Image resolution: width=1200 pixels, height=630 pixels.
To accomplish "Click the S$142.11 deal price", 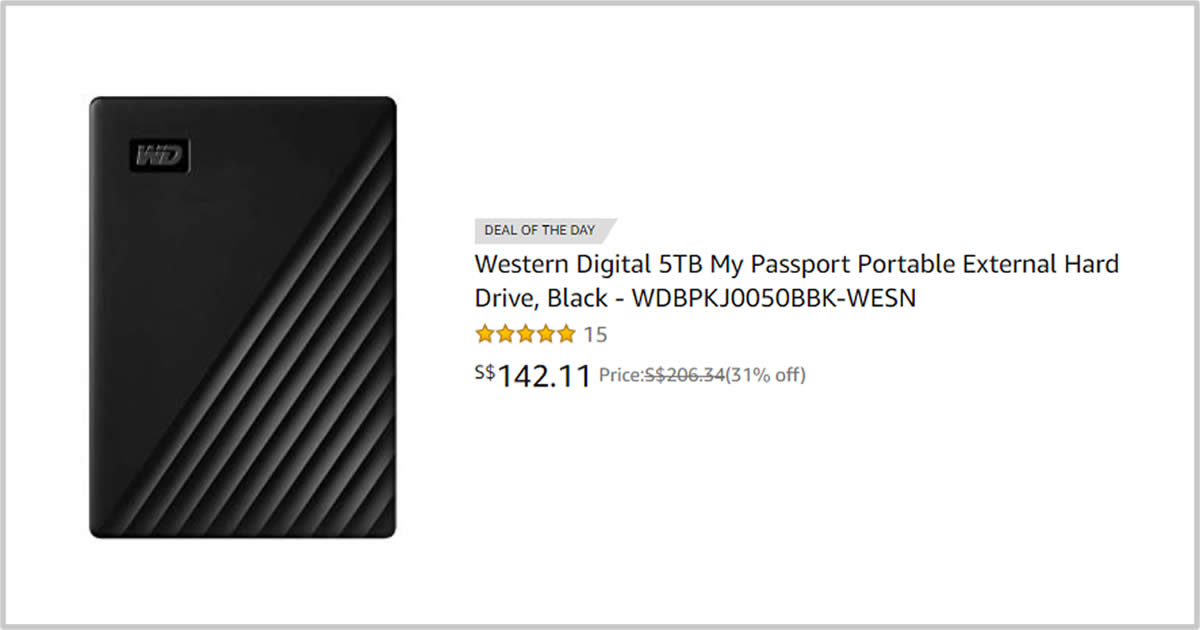I will [x=533, y=376].
